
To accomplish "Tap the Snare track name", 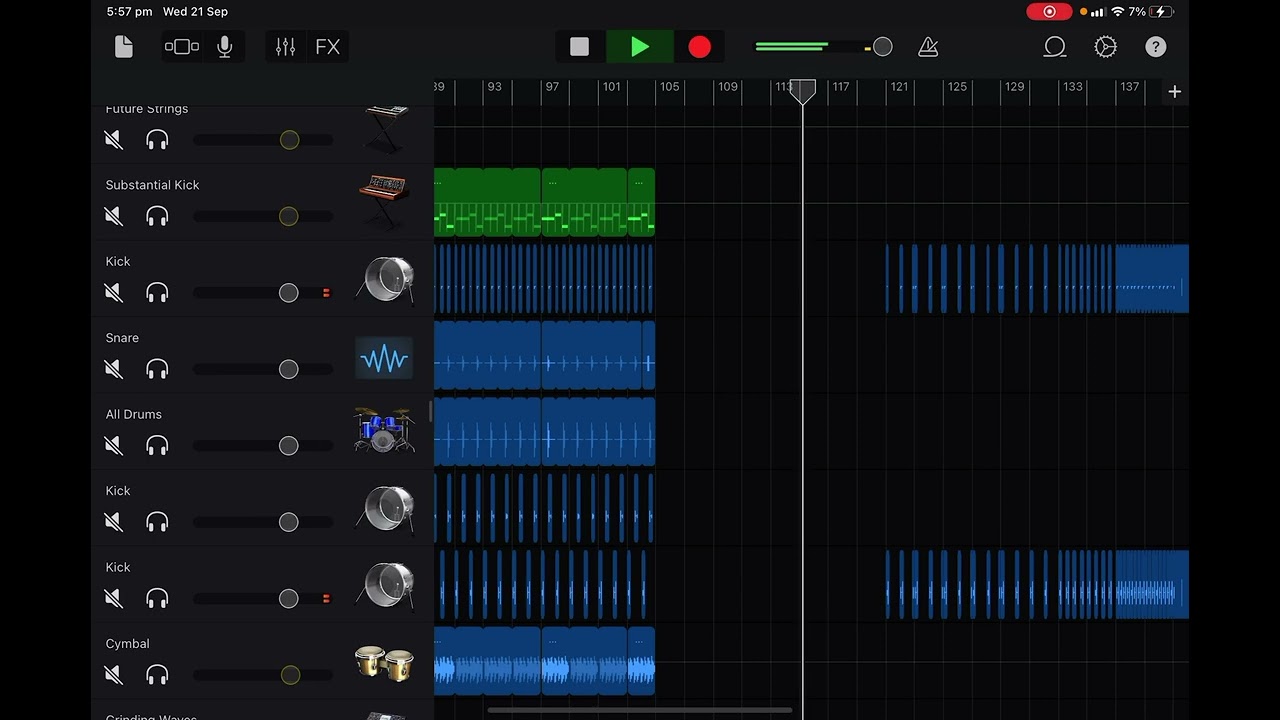I will coord(122,338).
